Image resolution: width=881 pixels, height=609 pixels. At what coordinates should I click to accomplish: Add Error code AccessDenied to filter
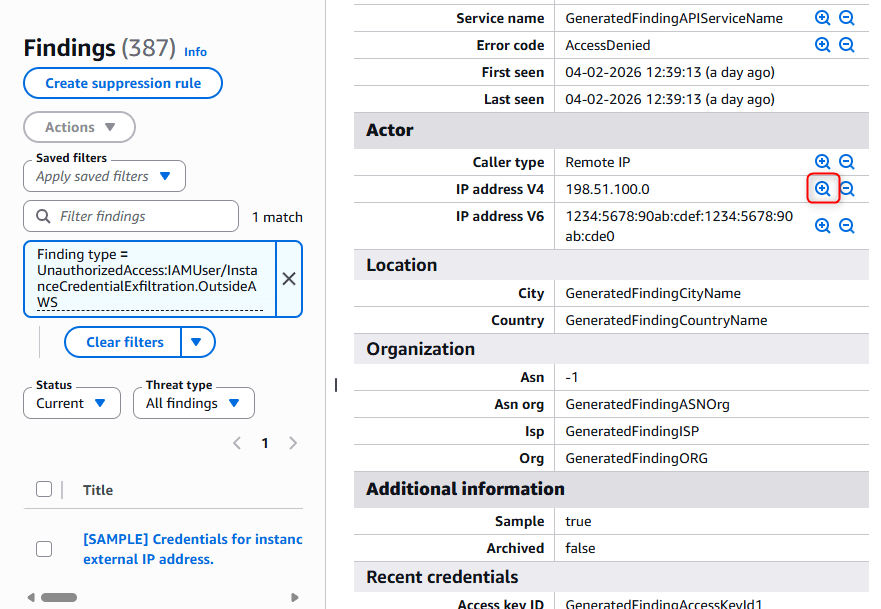[822, 45]
